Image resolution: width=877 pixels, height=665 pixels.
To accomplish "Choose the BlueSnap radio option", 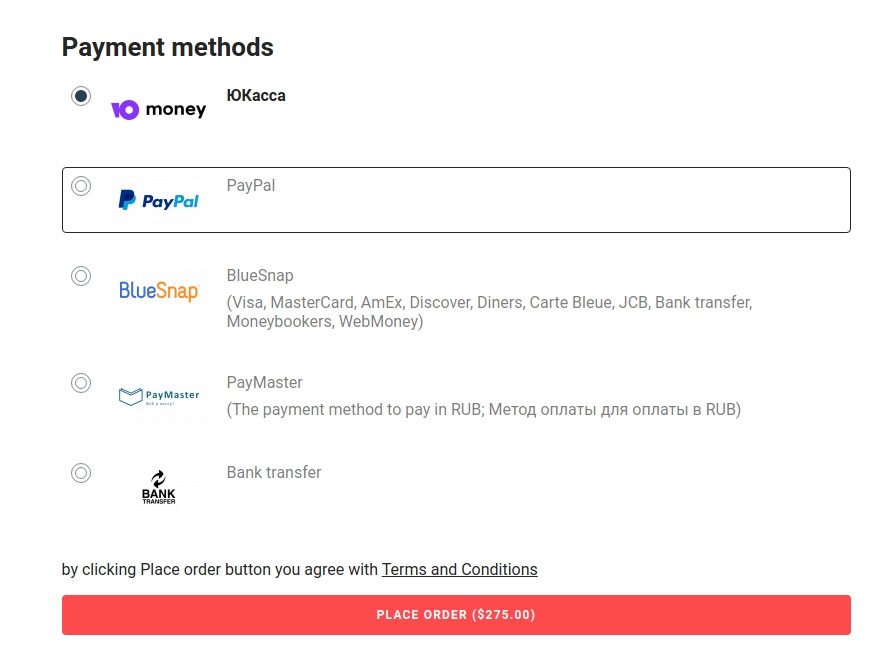I will coord(81,276).
